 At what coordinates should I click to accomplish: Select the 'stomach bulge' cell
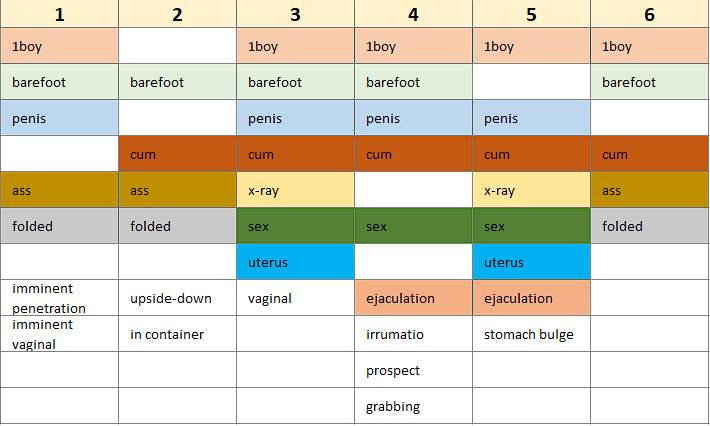(x=531, y=334)
